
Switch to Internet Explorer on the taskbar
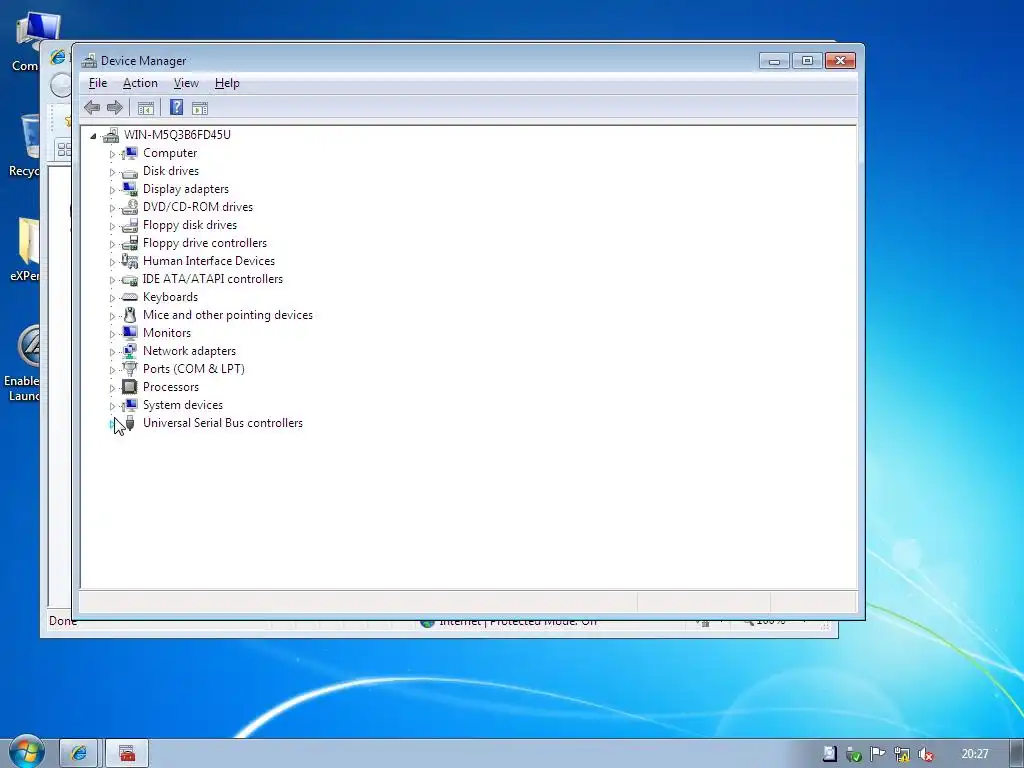tap(79, 754)
